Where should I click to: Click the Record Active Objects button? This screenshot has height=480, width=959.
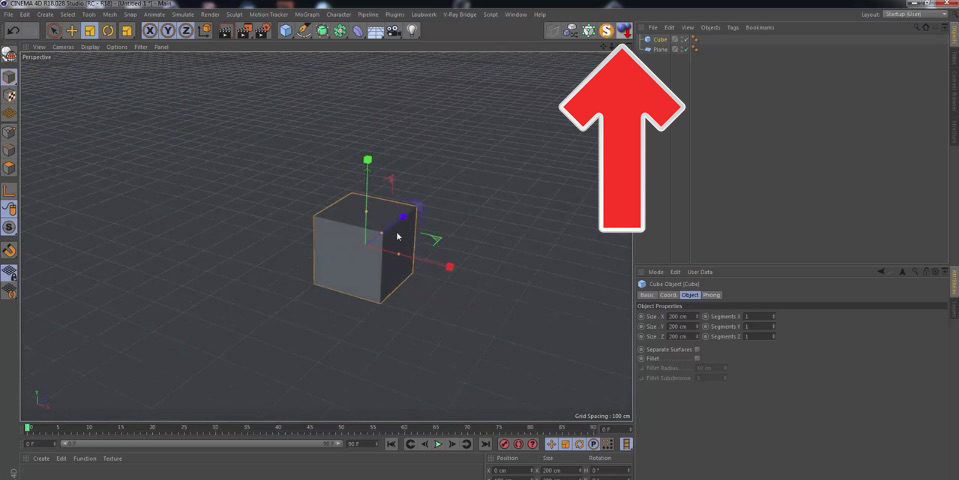pos(504,445)
